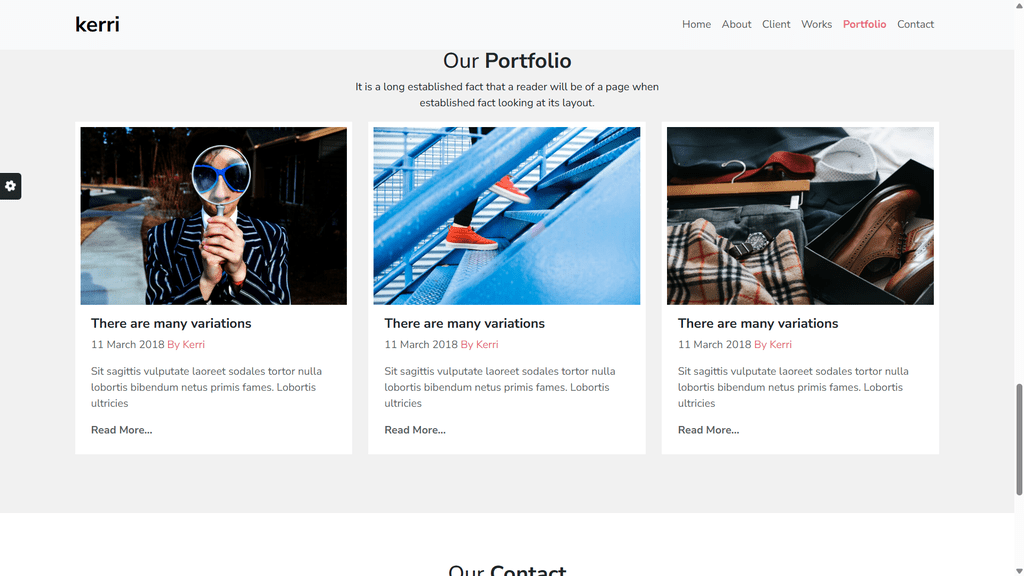Select the Portfolio nav item
This screenshot has height=576, width=1024.
pyautogui.click(x=864, y=24)
